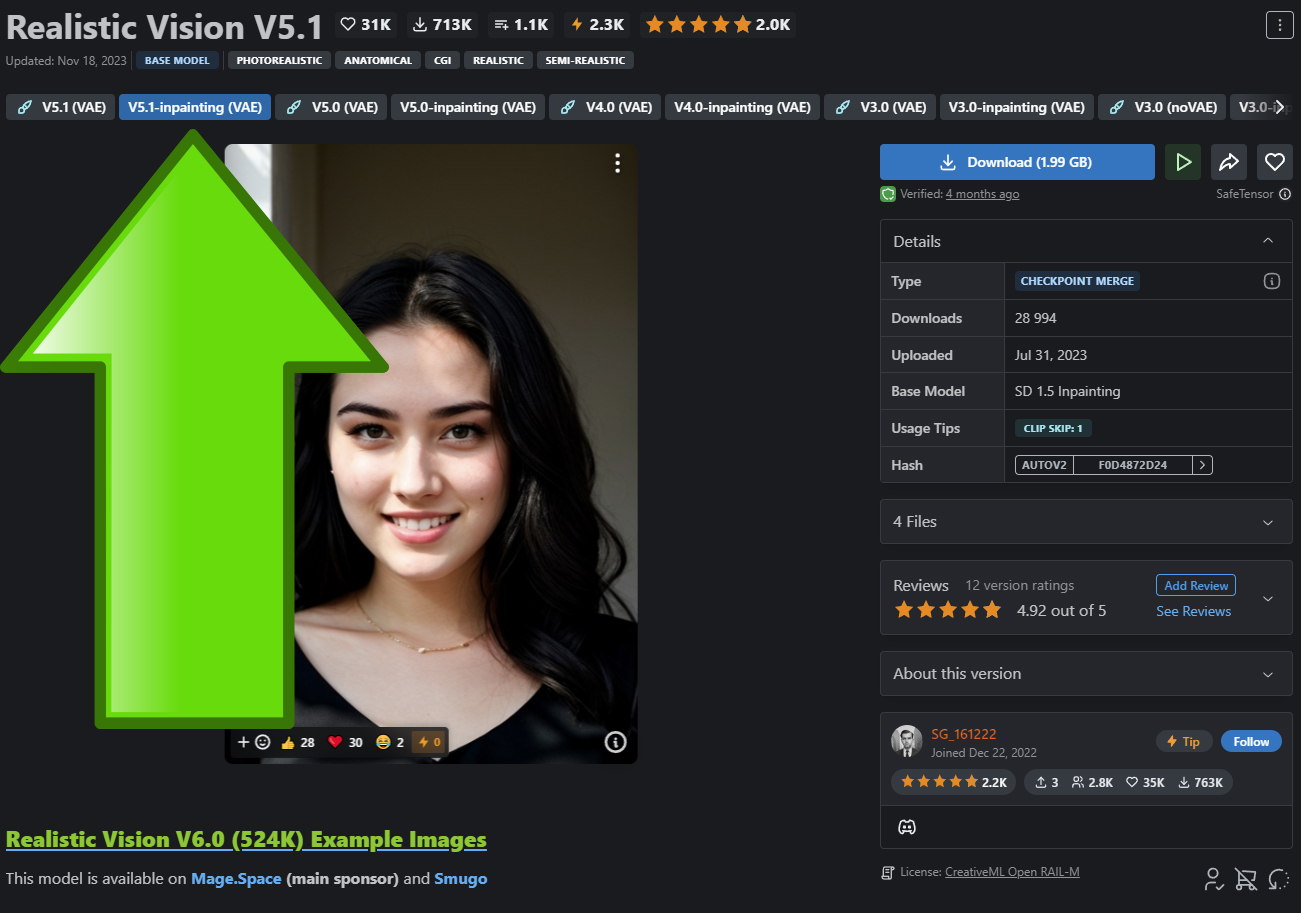
Task: Click the SafeTensor info icon
Action: pos(1285,194)
